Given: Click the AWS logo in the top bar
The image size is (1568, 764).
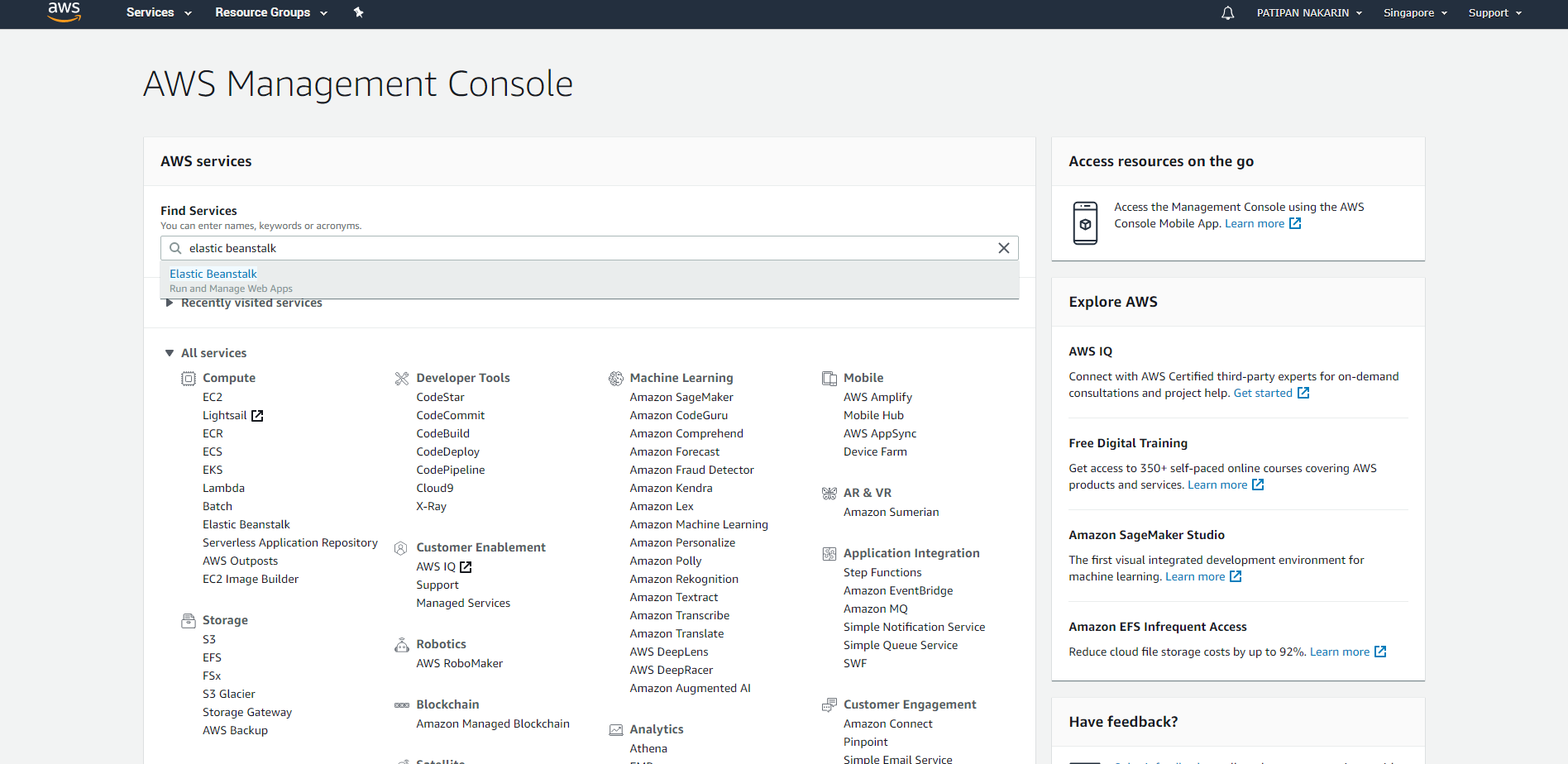Looking at the screenshot, I should pyautogui.click(x=64, y=12).
